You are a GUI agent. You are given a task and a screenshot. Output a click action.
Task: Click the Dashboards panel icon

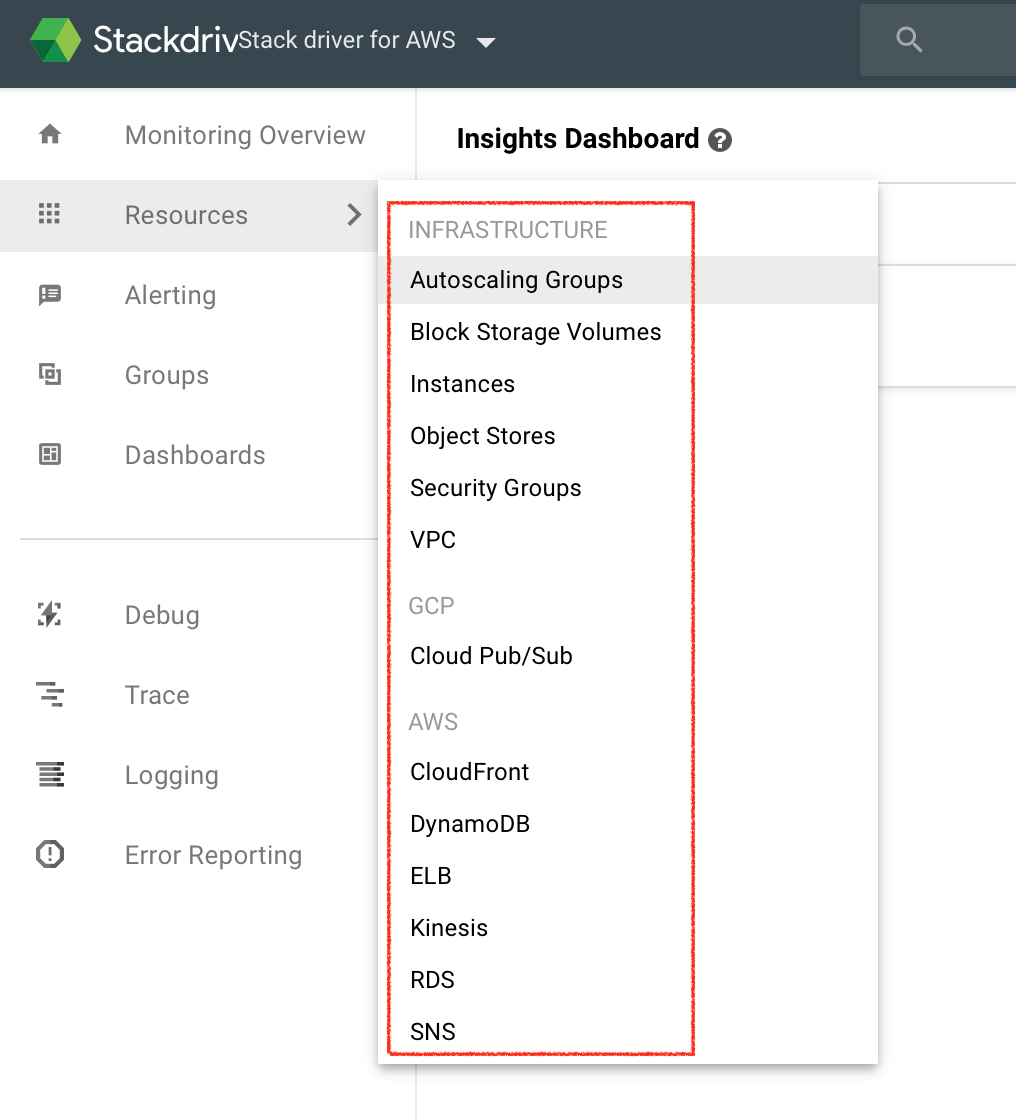coord(48,454)
